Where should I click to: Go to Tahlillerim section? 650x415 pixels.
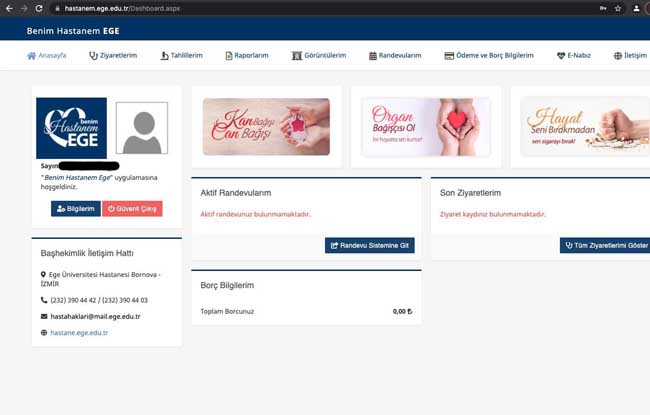181,56
